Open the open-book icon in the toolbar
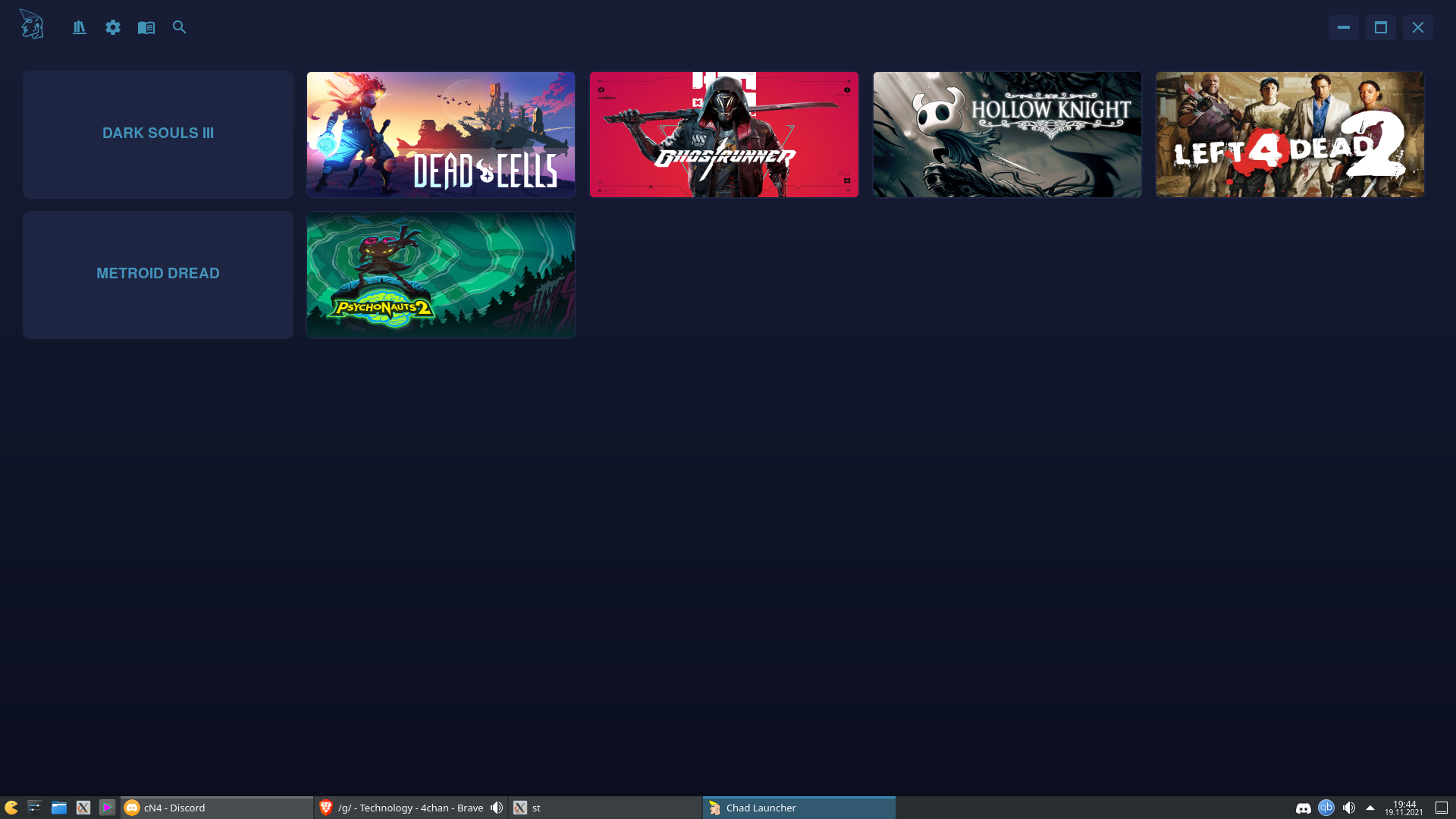Viewport: 1456px width, 819px height. [x=146, y=27]
